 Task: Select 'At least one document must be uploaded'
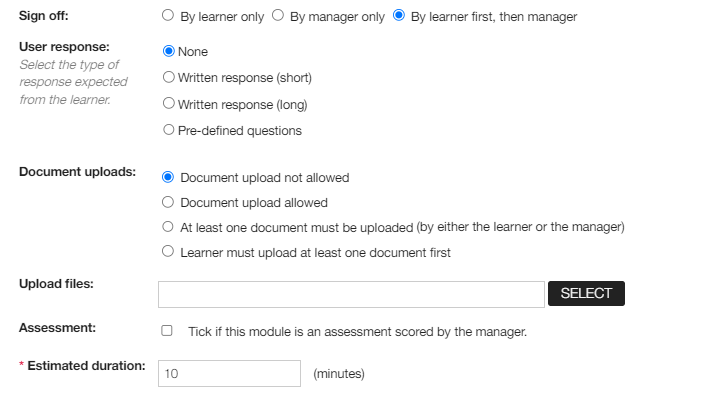pos(168,227)
